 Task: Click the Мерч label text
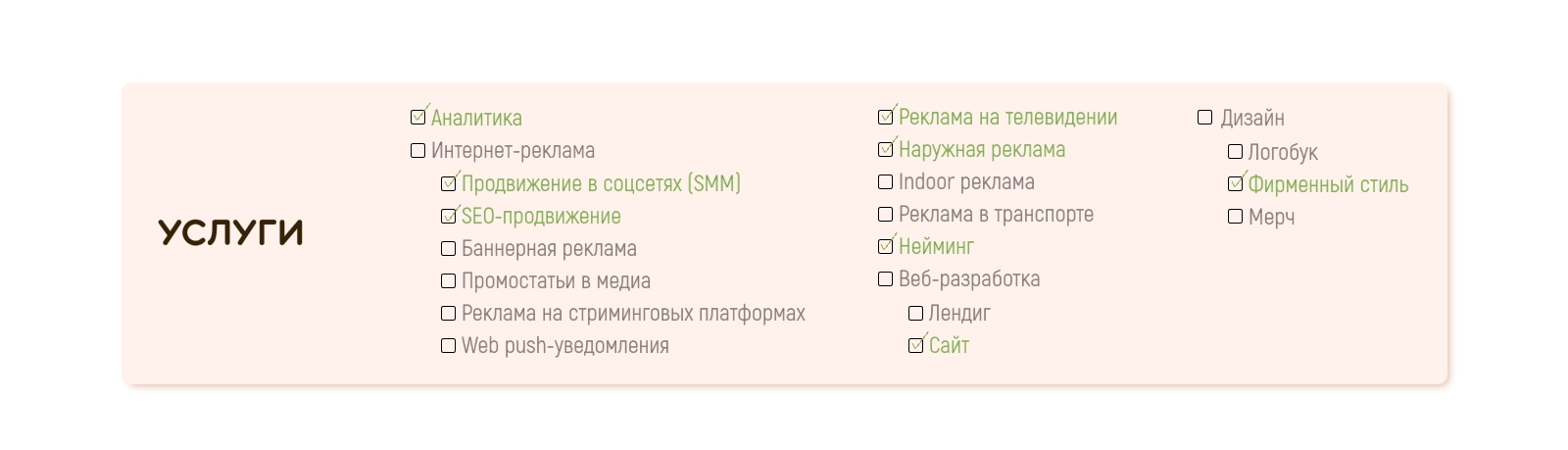[1271, 217]
